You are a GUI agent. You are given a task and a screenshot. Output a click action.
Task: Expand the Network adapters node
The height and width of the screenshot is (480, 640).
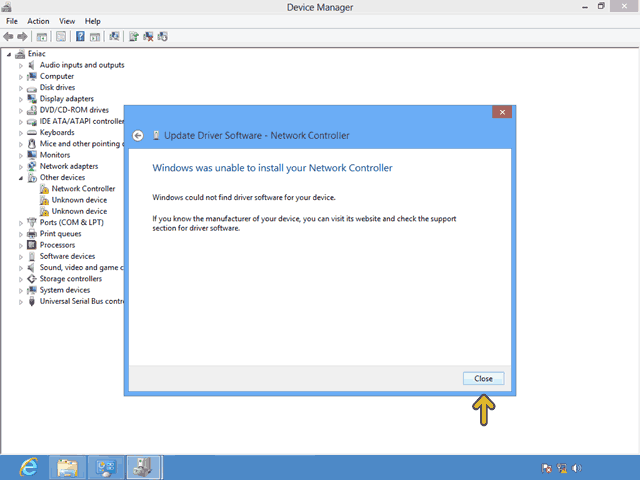pos(20,167)
